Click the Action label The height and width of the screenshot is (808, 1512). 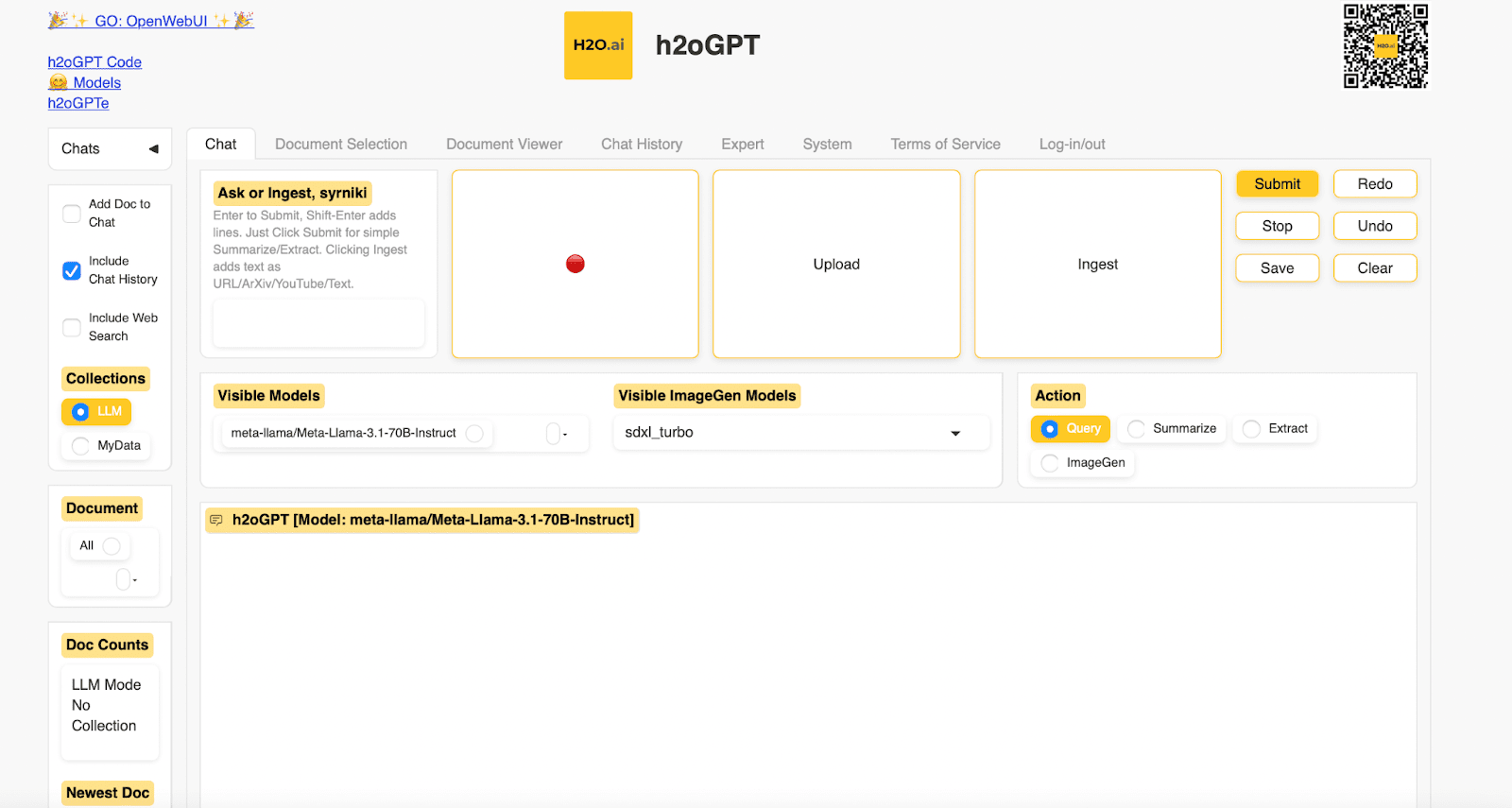click(x=1057, y=396)
